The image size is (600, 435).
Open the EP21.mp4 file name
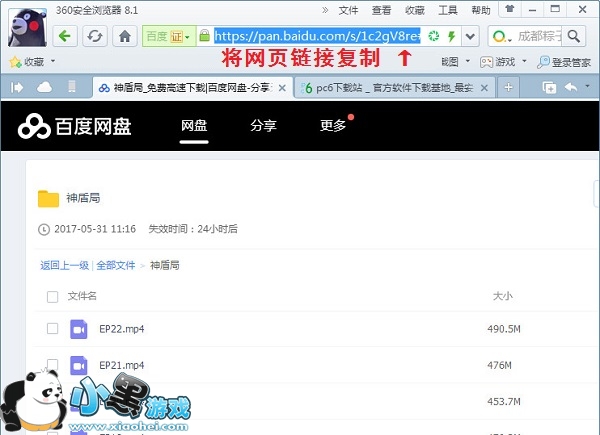[x=122, y=365]
